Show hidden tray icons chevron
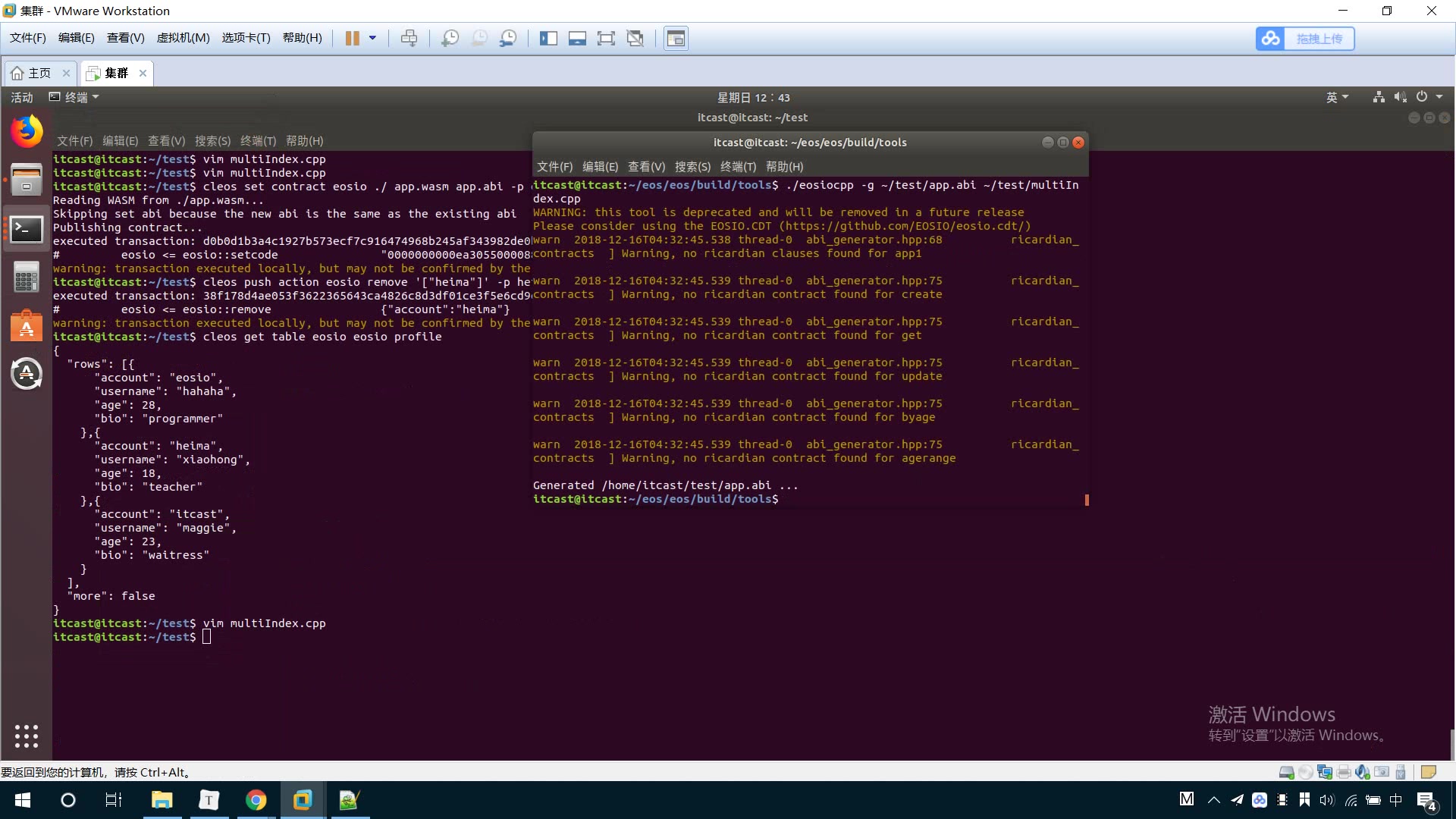Screen dimensions: 1456x819 coord(1213,800)
